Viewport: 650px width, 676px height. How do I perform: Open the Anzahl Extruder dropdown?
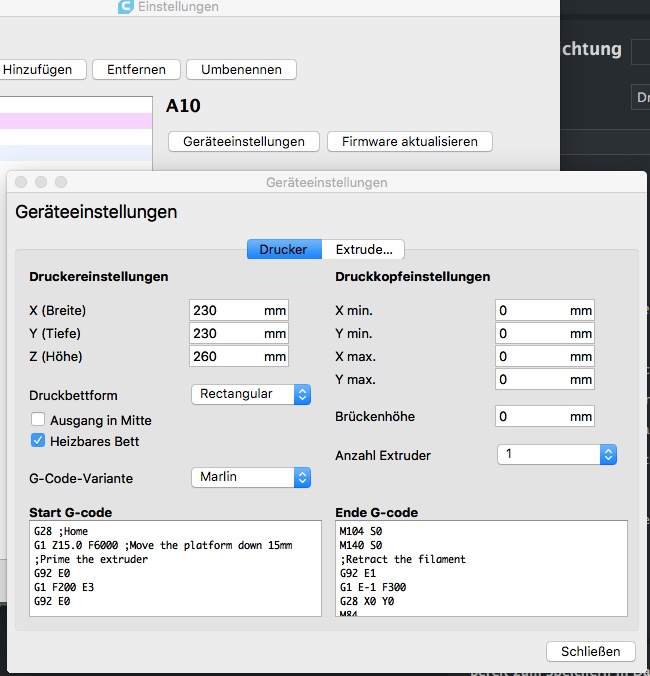[x=556, y=454]
